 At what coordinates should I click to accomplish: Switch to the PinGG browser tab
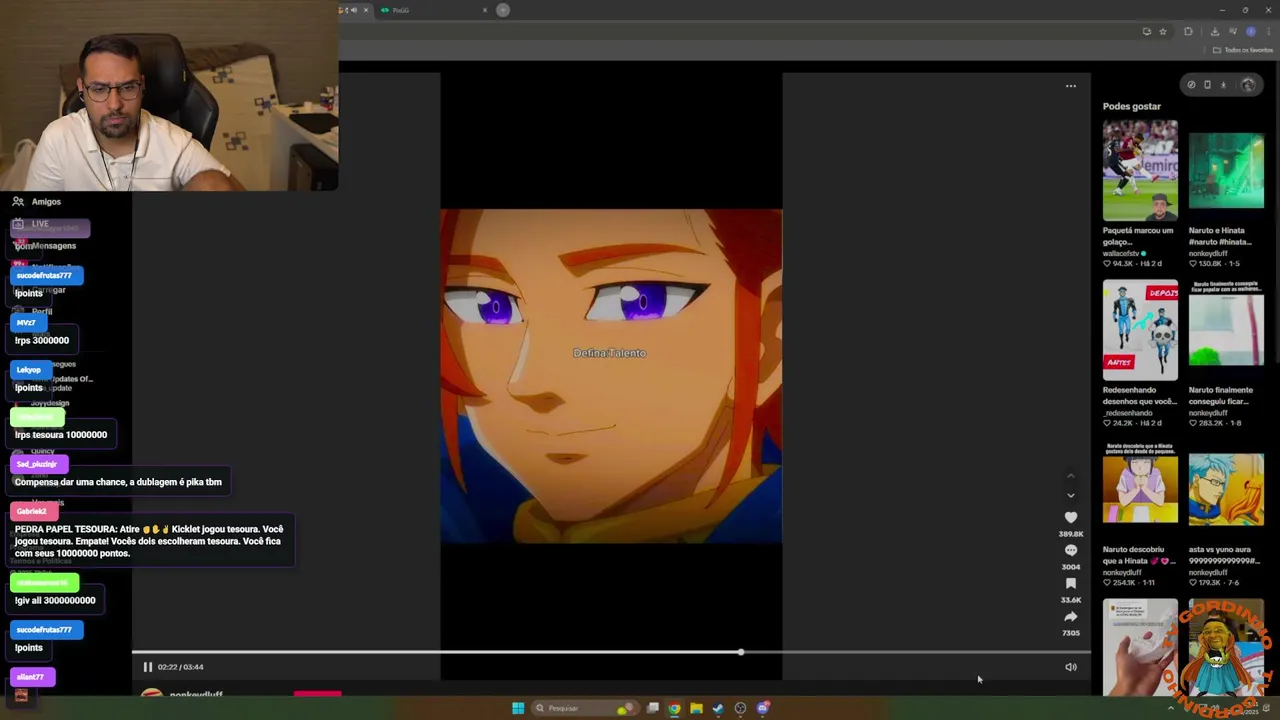[x=430, y=10]
